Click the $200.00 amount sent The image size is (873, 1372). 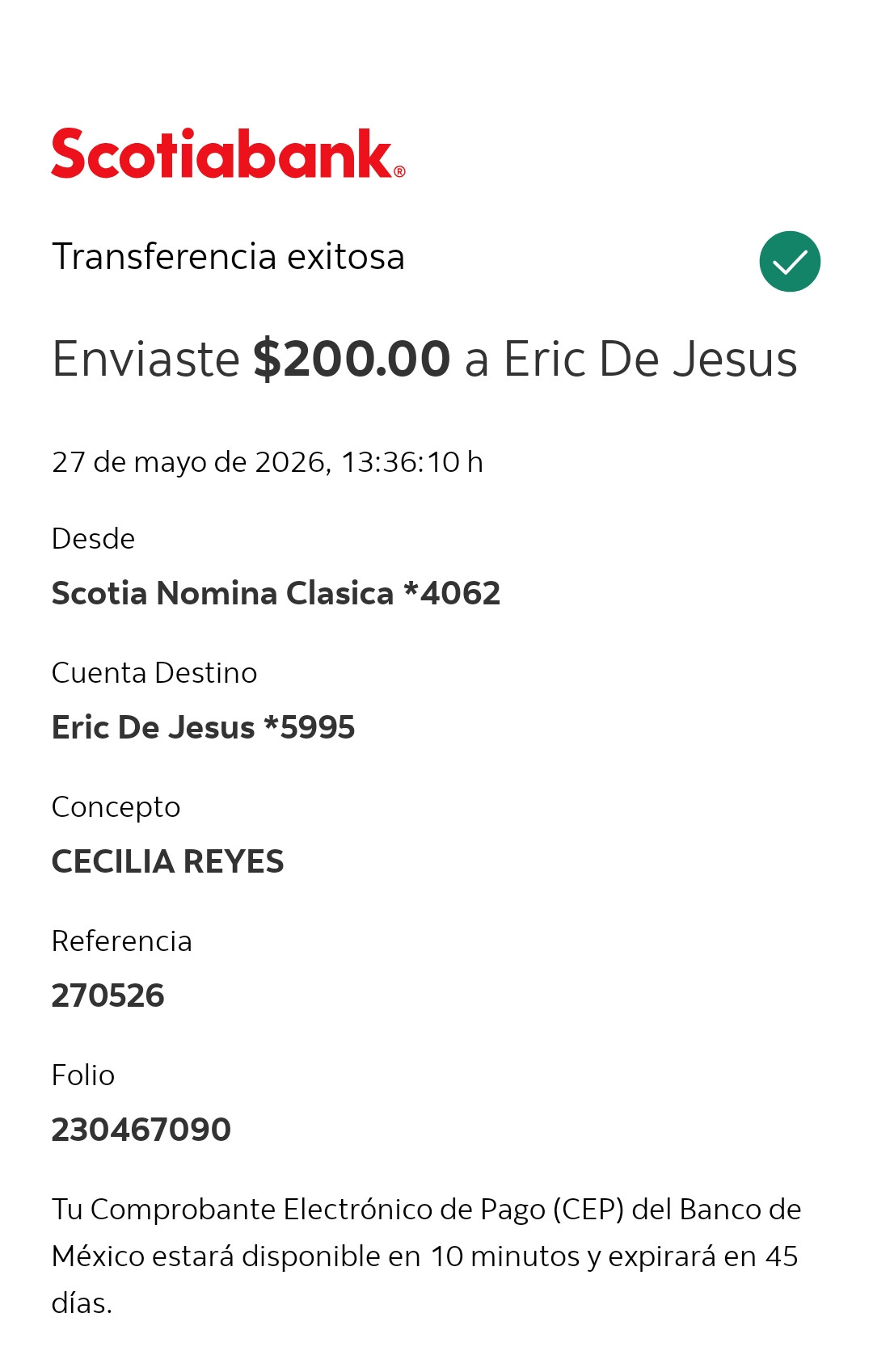[x=352, y=359]
